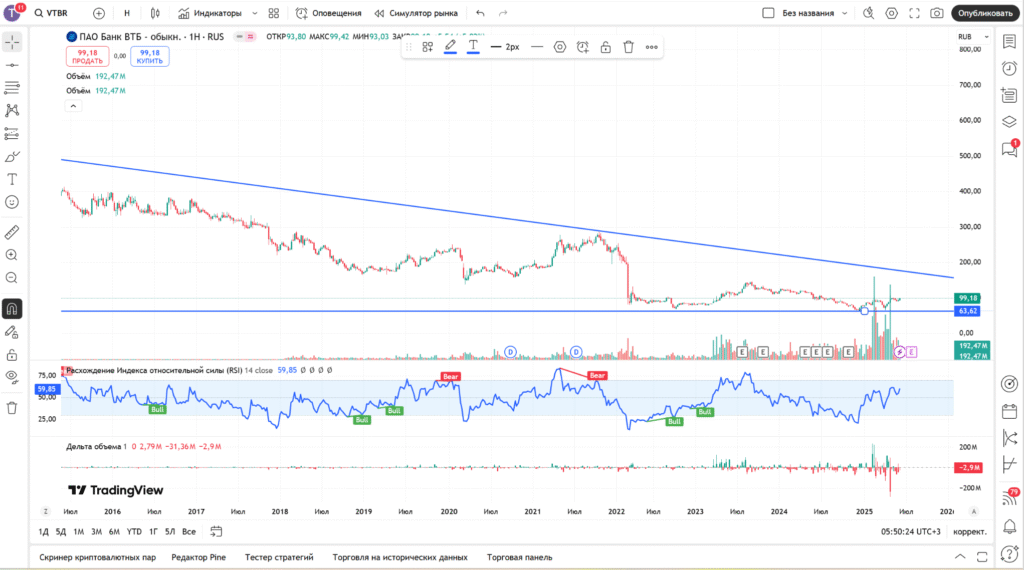The image size is (1024, 570).
Task: Expand the favorites indicators arrow
Action: tap(255, 13)
